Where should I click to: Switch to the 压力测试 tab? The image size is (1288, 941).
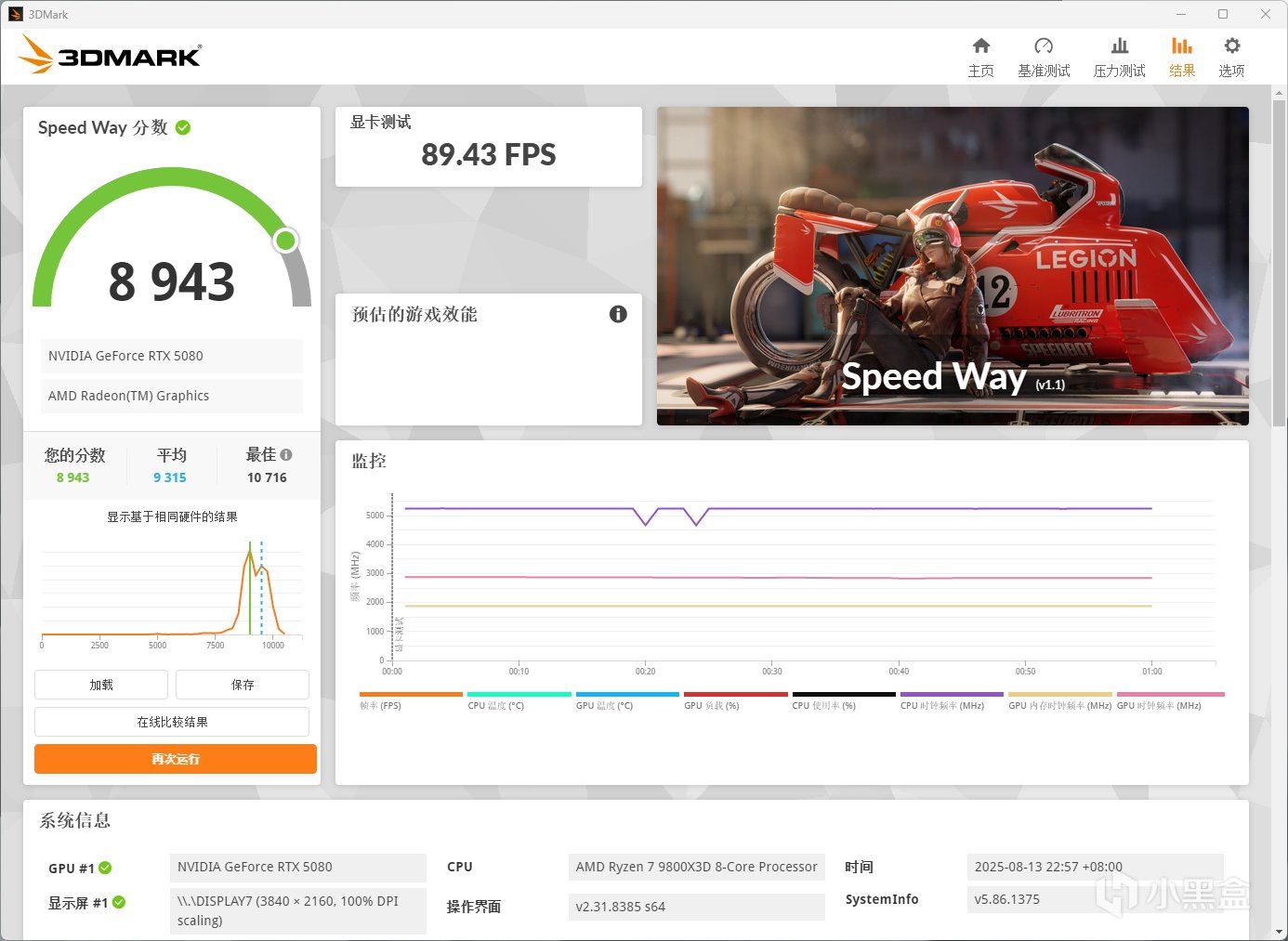(1120, 58)
